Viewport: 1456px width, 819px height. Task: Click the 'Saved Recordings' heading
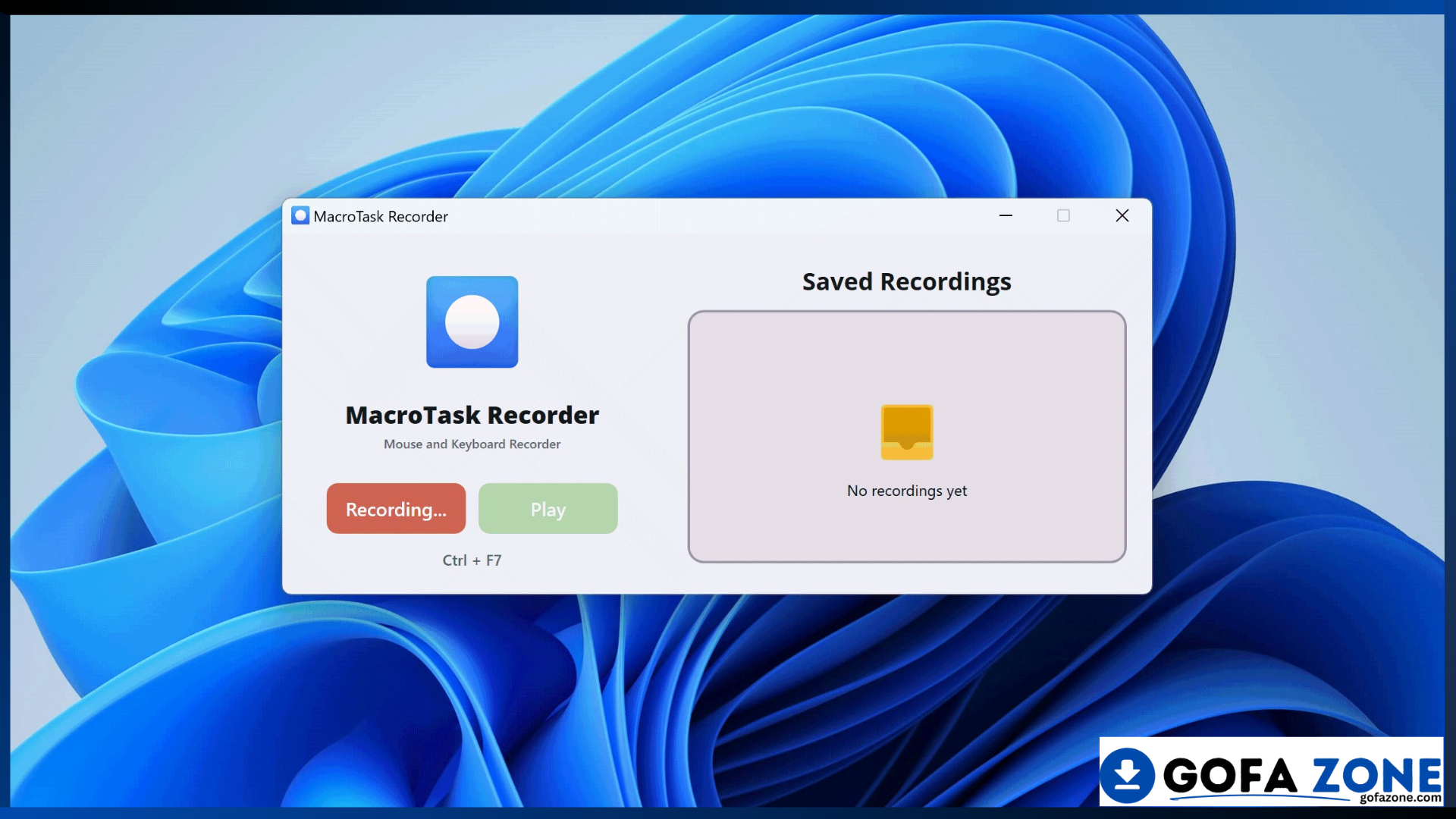pos(907,282)
